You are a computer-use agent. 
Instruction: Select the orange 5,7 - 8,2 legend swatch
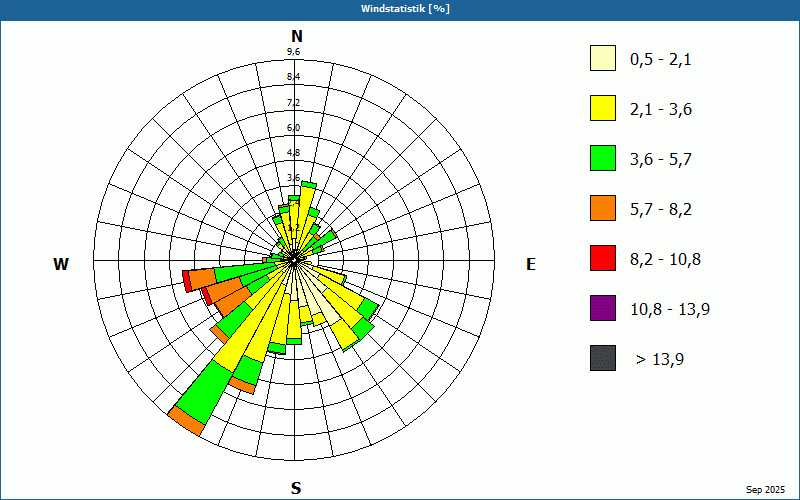click(x=603, y=208)
